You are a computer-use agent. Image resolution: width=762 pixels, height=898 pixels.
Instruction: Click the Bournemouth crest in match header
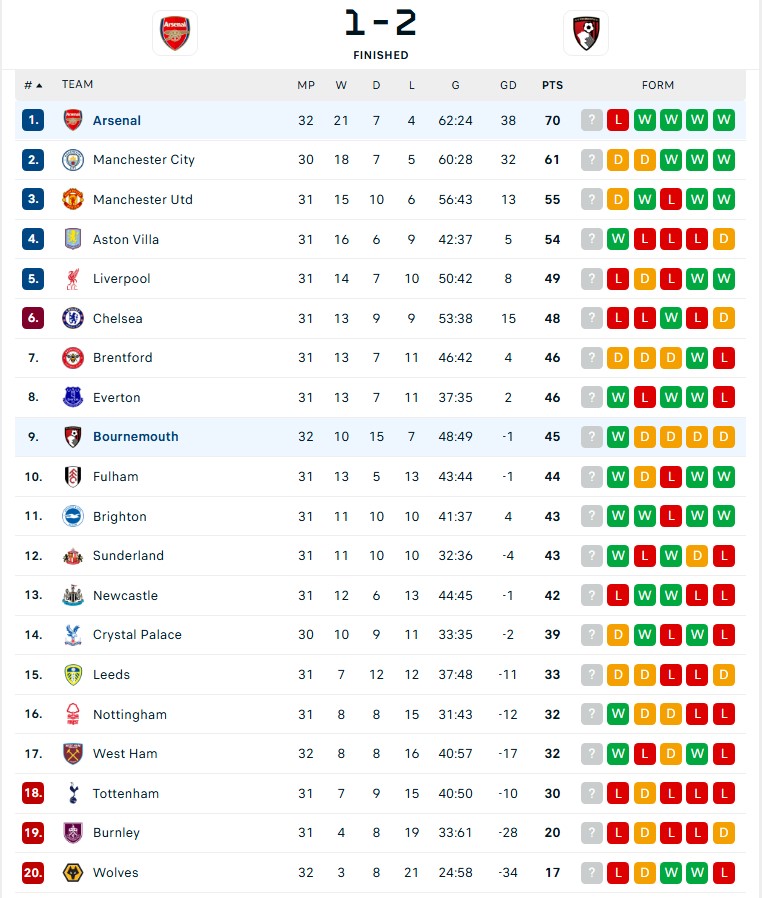coord(585,33)
